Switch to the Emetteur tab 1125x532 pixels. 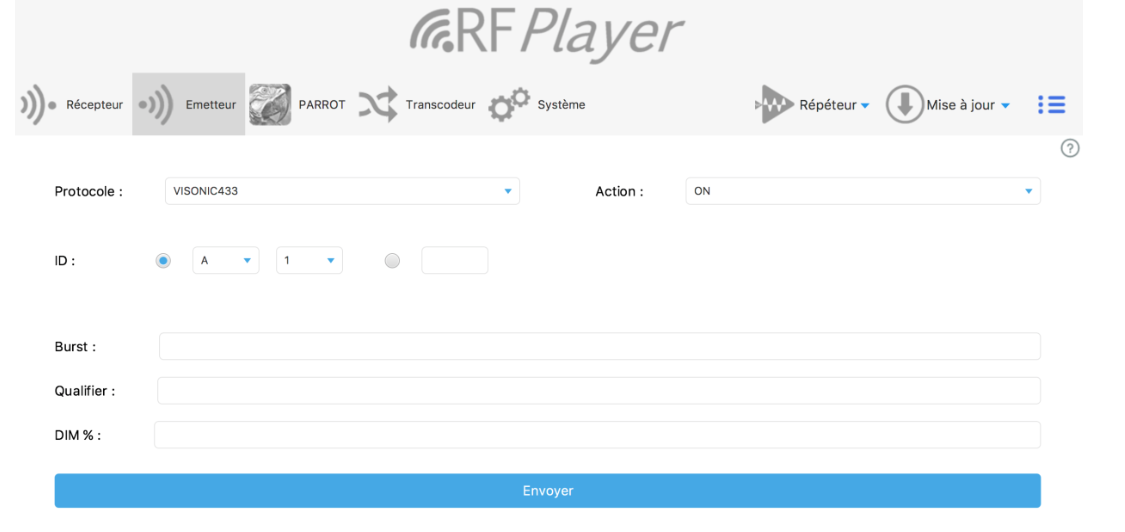(x=189, y=105)
